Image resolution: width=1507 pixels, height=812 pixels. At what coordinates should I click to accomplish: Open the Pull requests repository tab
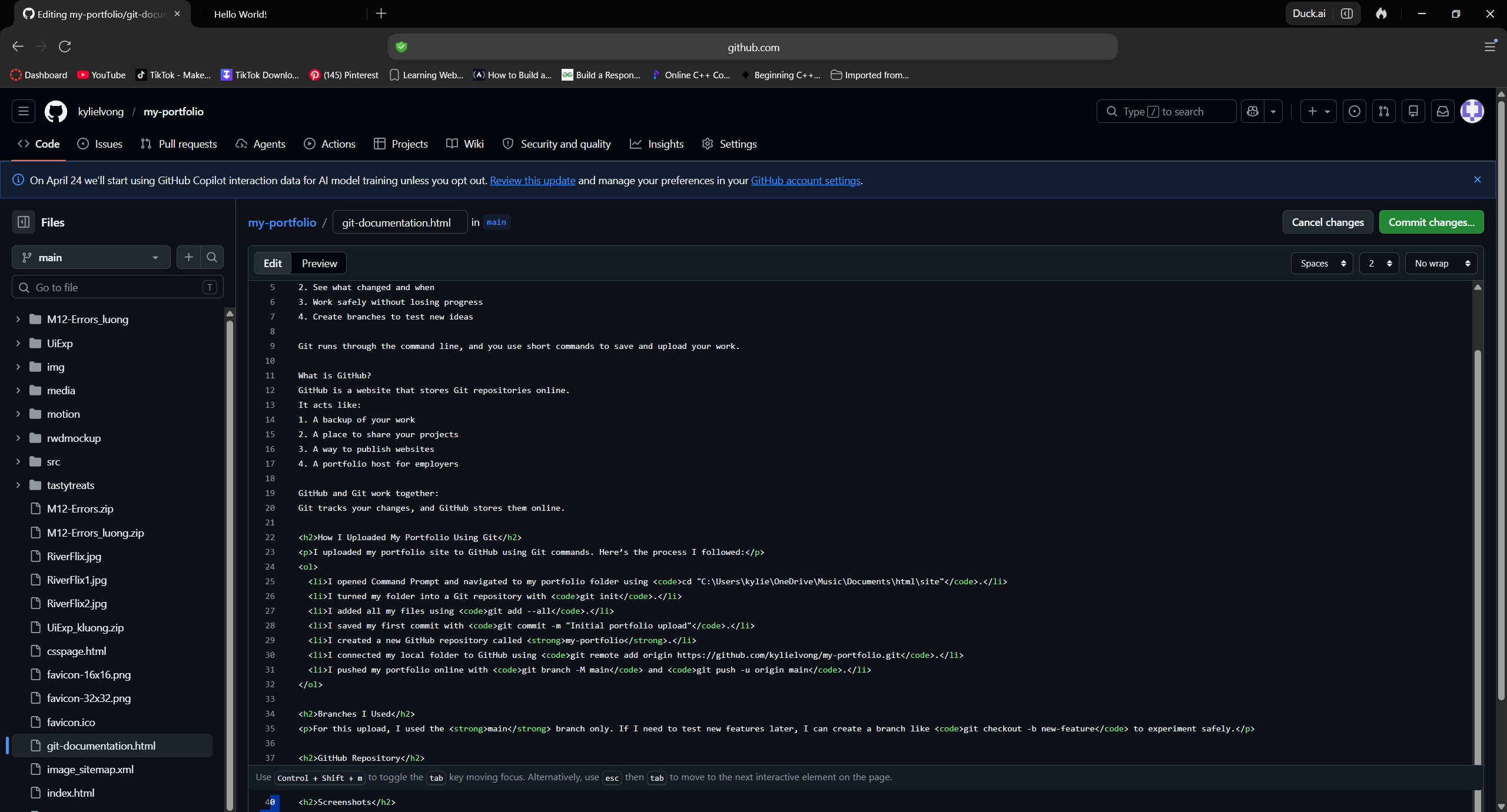(x=179, y=144)
